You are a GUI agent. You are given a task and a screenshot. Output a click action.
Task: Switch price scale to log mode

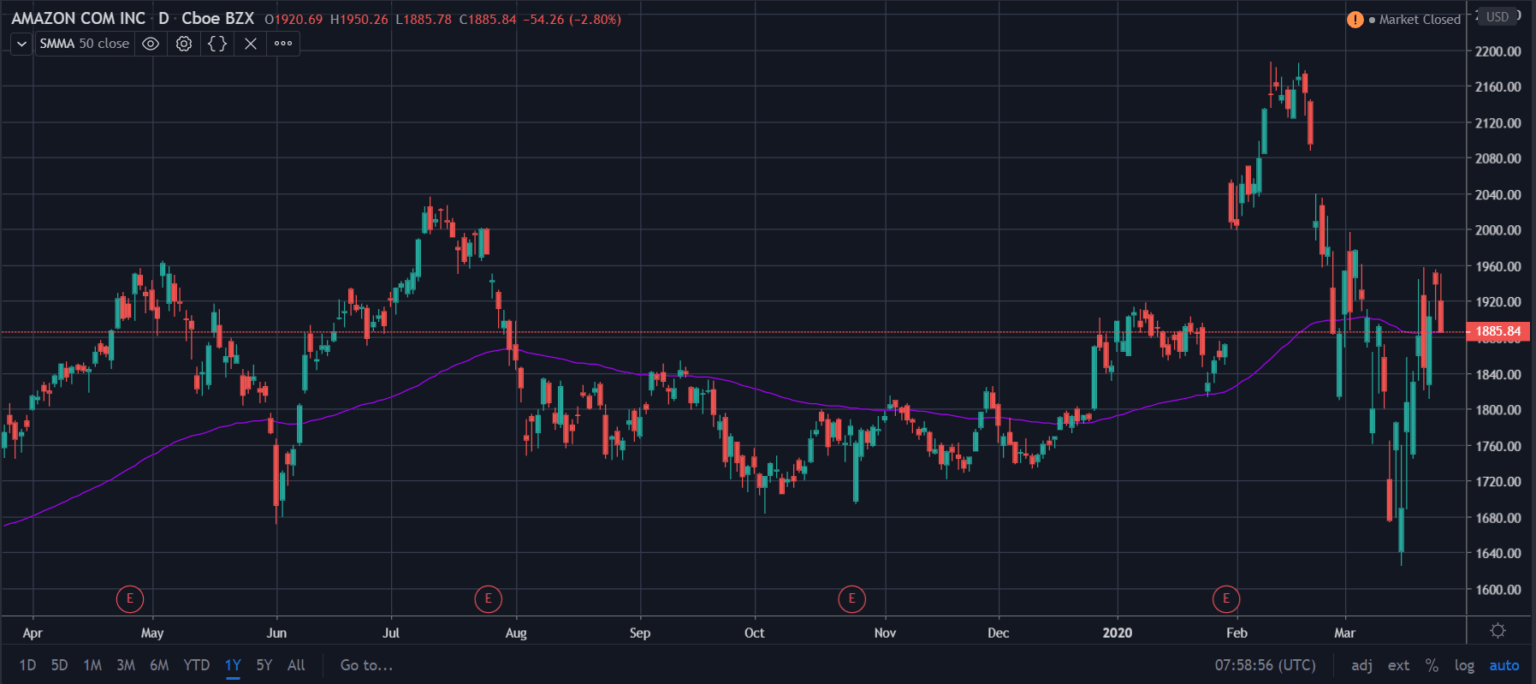click(1464, 665)
